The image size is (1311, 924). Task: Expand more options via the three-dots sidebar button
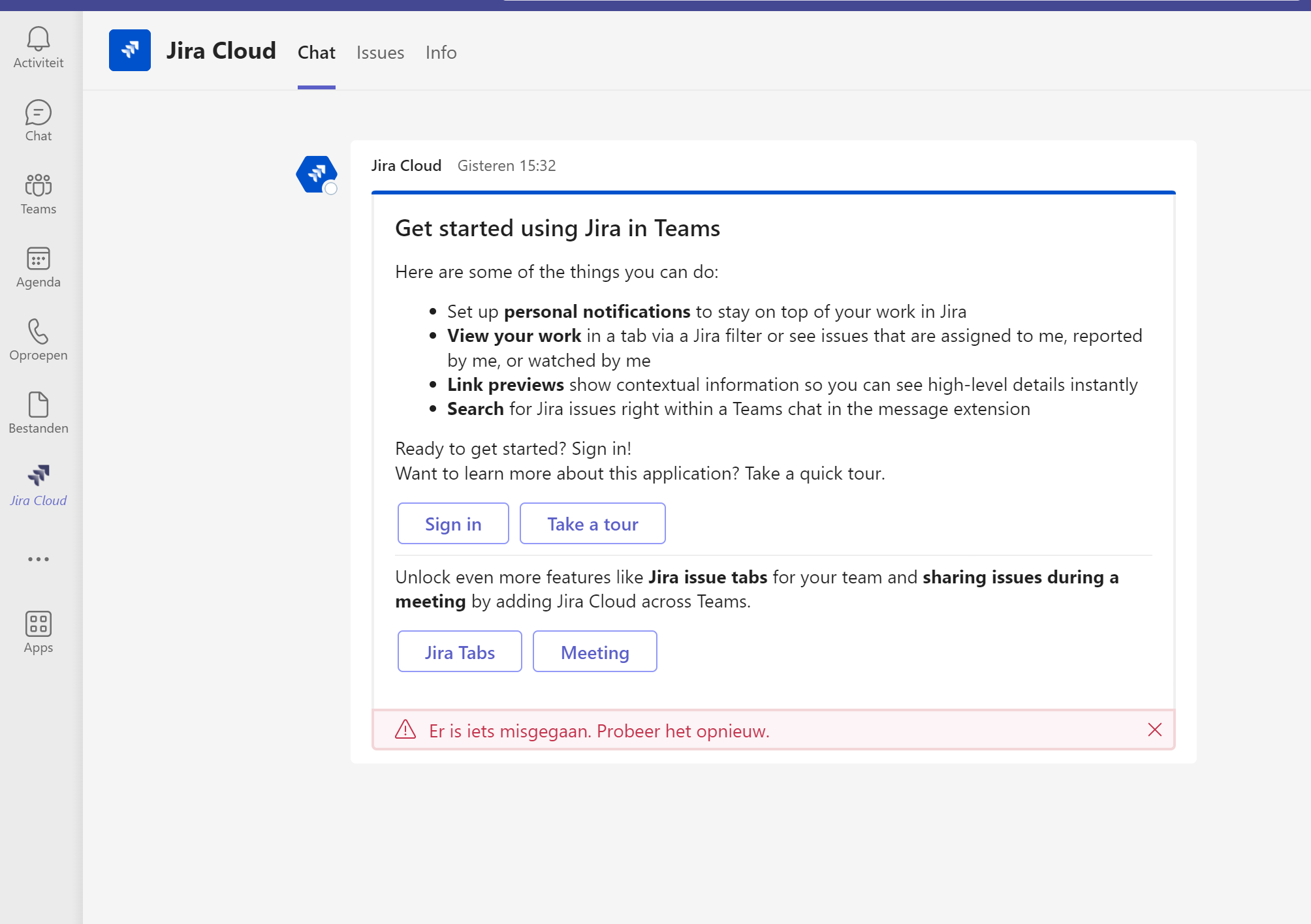pyautogui.click(x=38, y=559)
